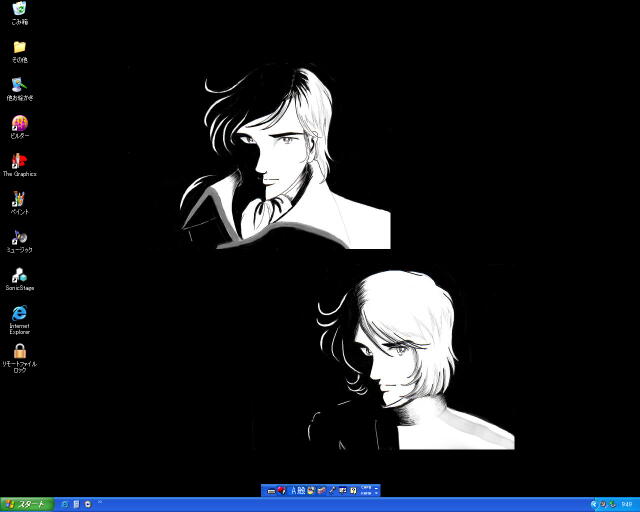This screenshot has width=640, height=512.
Task: Open the language bar options dropdown arrow
Action: click(376, 493)
